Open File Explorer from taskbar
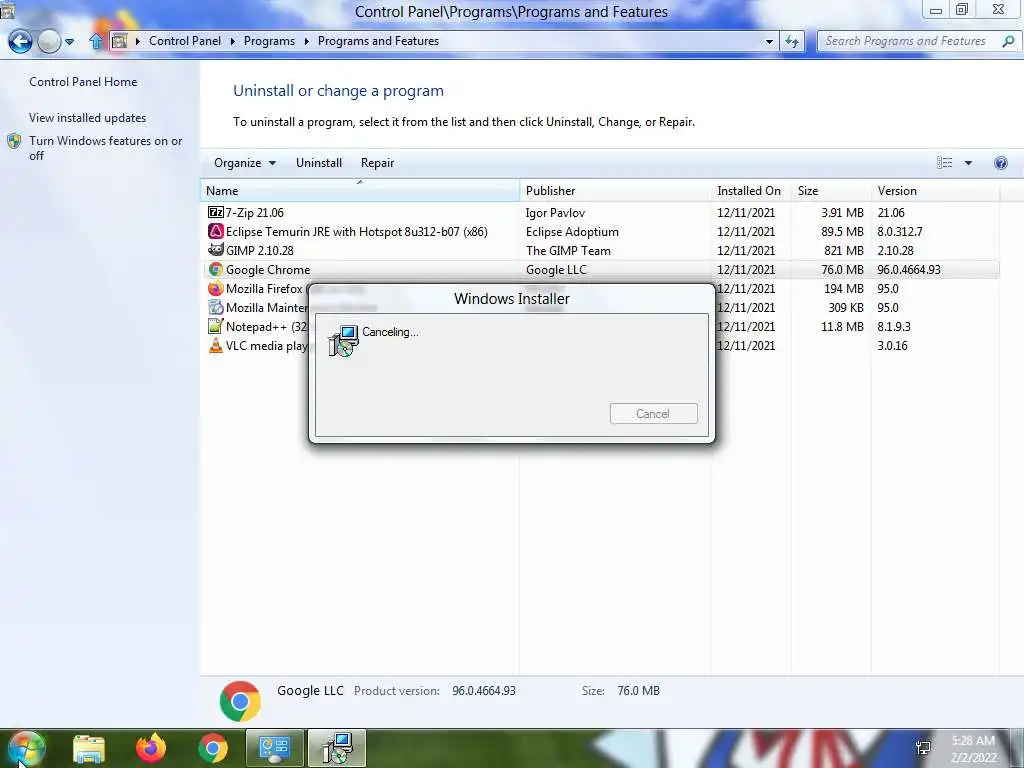Screen dimensions: 1024x768 pyautogui.click(x=89, y=748)
